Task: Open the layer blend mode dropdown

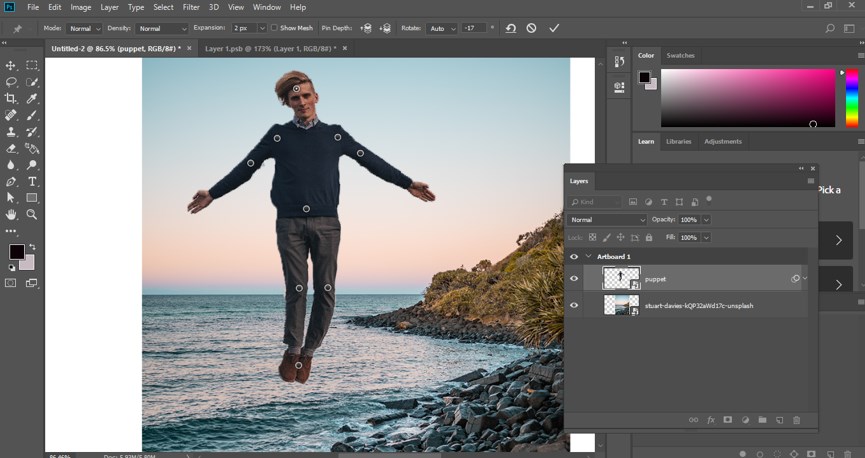Action: pyautogui.click(x=608, y=219)
